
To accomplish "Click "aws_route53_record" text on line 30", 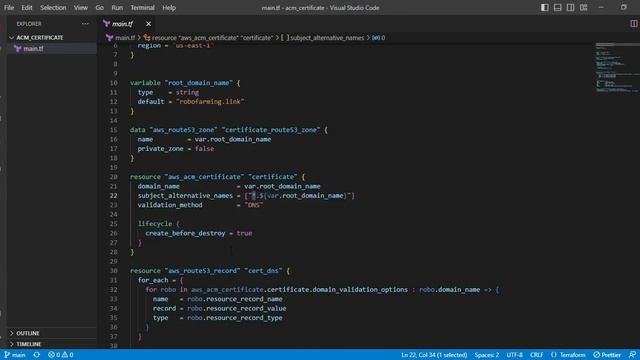I will (202, 271).
